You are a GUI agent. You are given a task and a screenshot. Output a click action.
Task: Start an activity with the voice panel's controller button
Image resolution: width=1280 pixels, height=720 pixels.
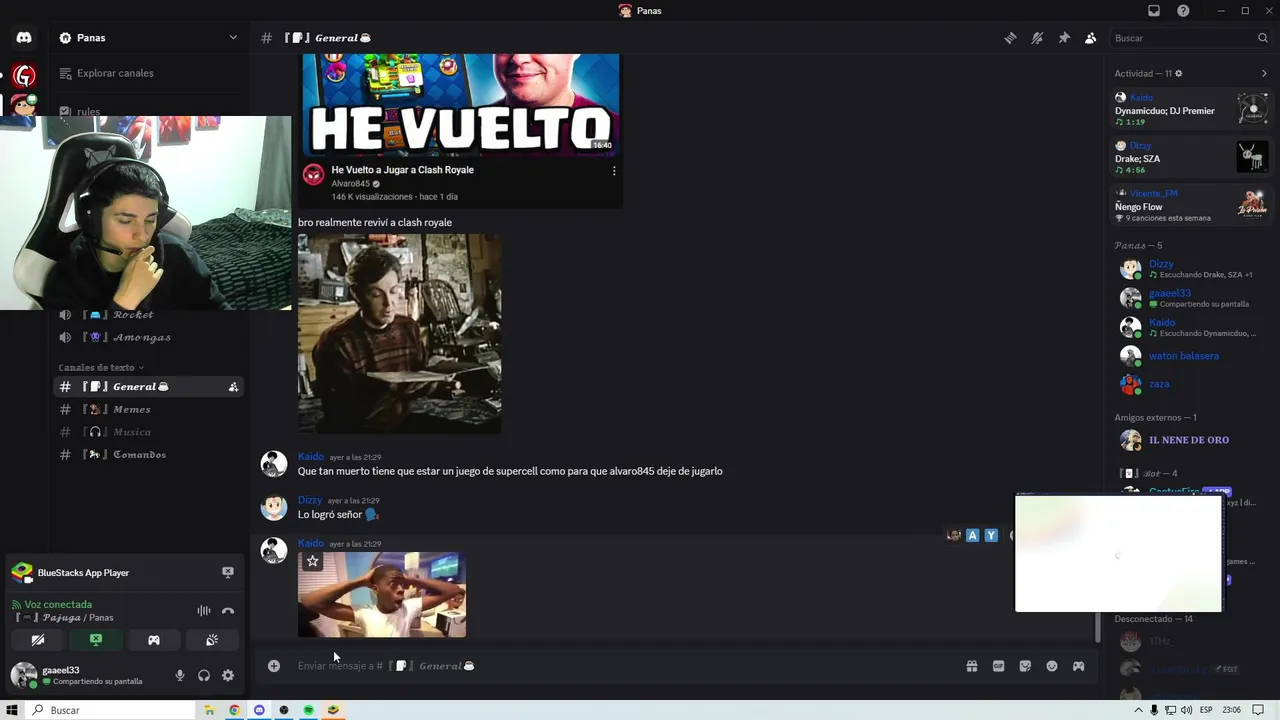[x=154, y=640]
